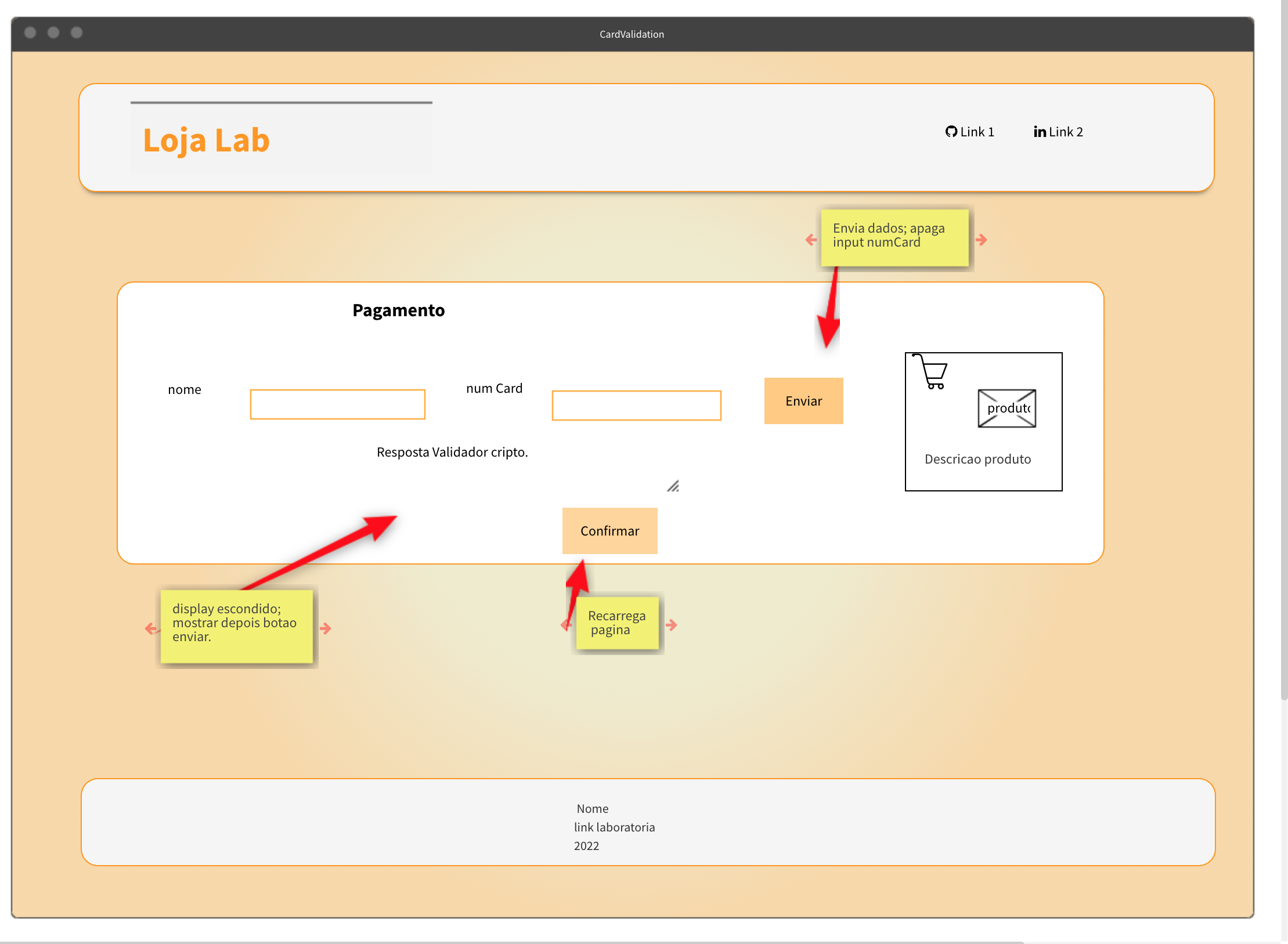Click left arrow of 'Envia dados' note
The height and width of the screenshot is (944, 1288).
[811, 240]
